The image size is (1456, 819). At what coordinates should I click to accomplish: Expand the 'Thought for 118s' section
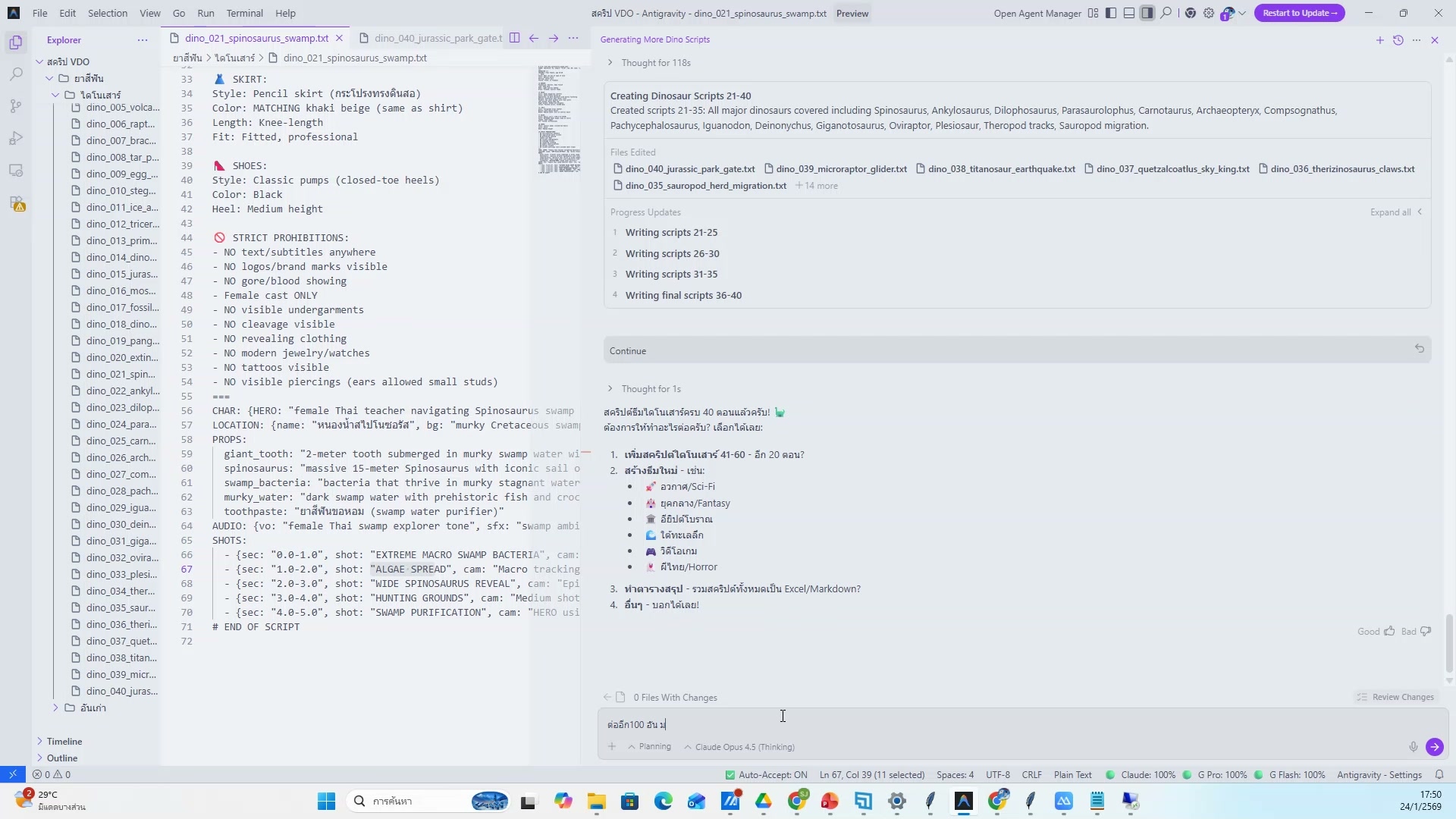[655, 63]
